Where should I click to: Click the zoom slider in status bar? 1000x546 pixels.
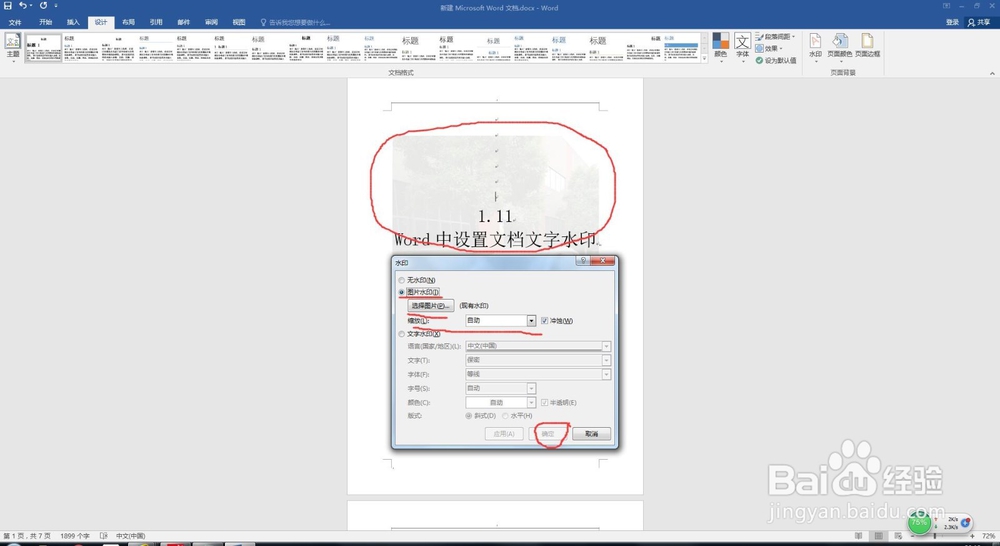pos(934,536)
